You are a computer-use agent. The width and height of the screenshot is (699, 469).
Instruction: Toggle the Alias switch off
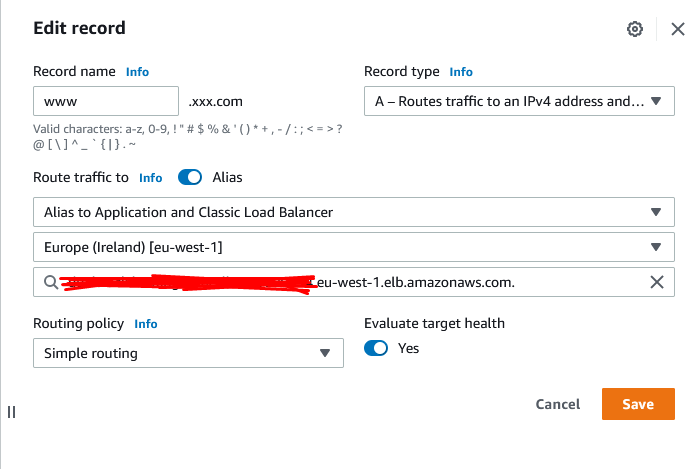click(190, 177)
